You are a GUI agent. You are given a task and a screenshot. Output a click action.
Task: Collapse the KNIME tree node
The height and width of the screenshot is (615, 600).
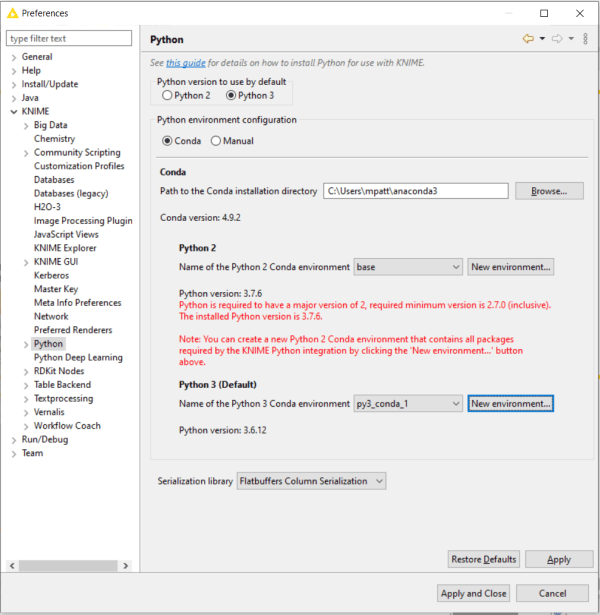[14, 112]
